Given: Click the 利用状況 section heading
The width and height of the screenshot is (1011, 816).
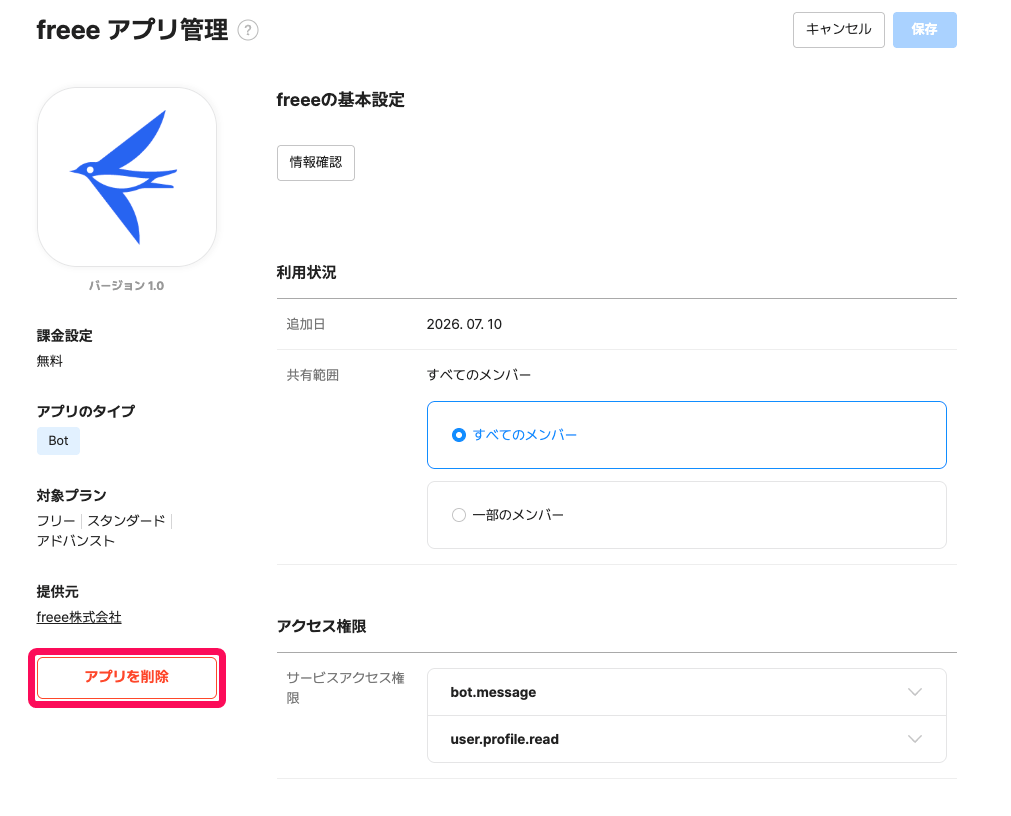Looking at the screenshot, I should coord(306,273).
